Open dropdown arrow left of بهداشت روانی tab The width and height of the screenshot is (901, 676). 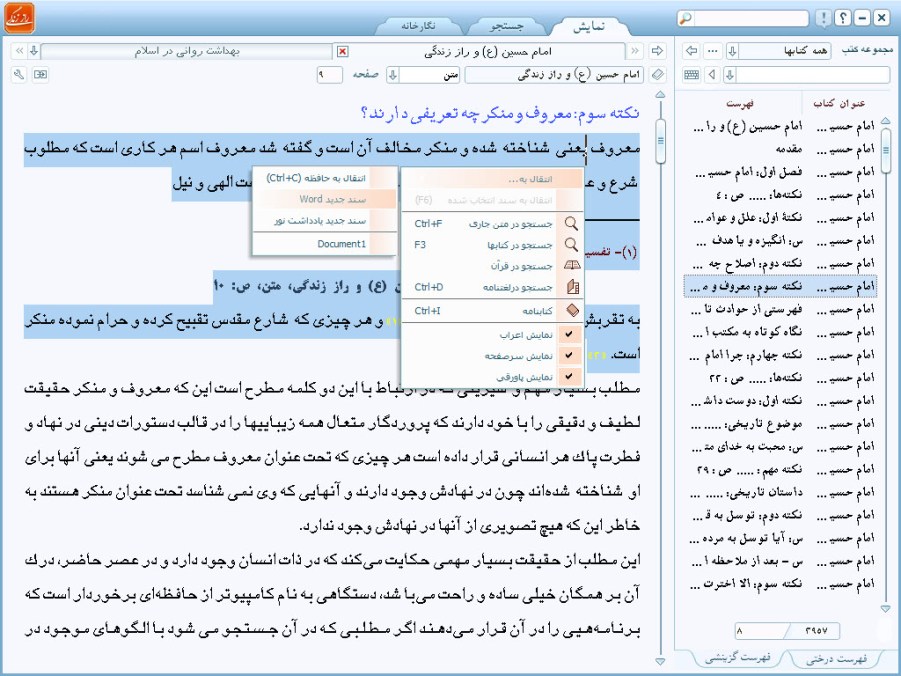34,51
